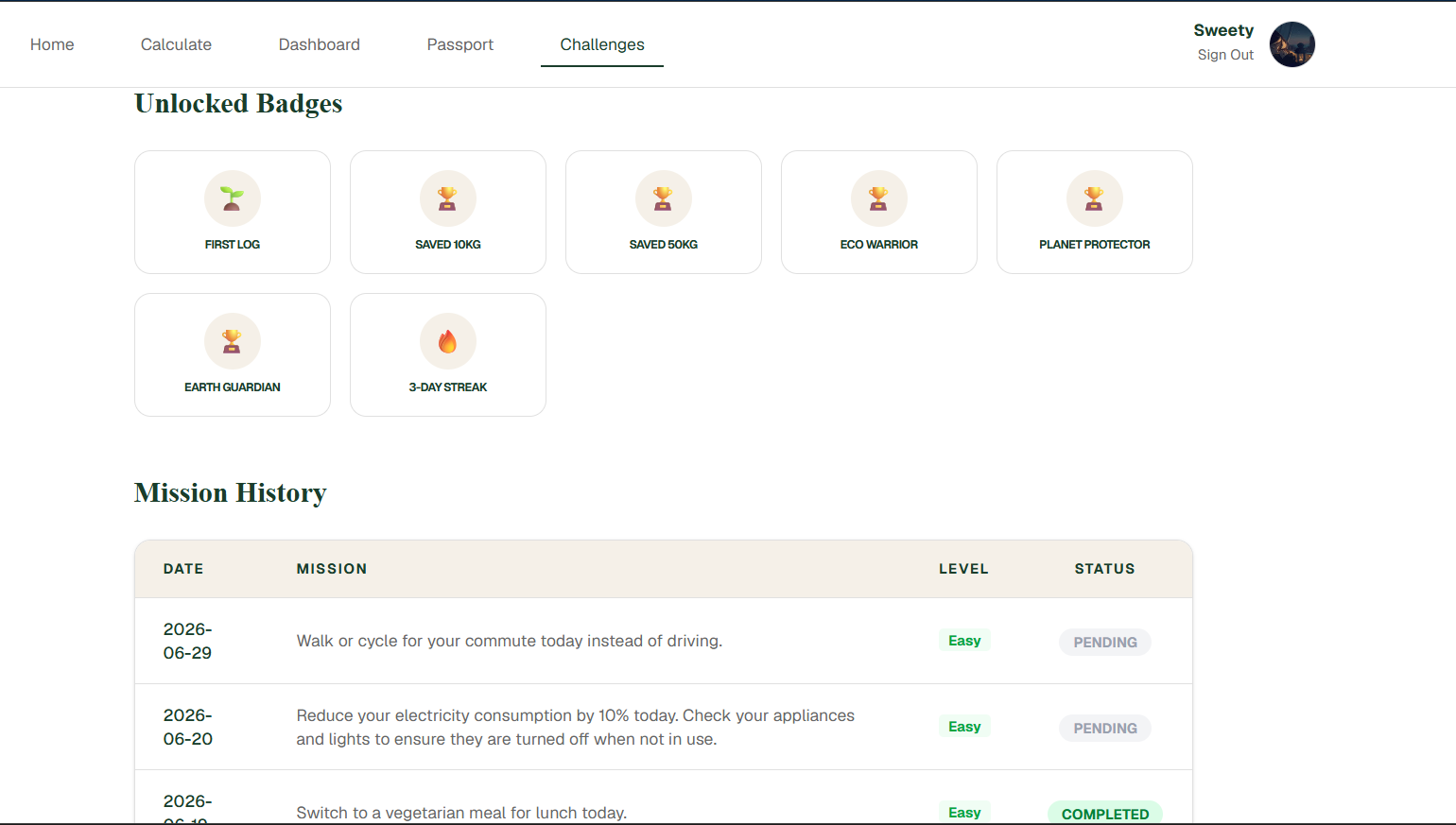
Task: Click the Planet Protector trophy icon
Action: (1095, 198)
